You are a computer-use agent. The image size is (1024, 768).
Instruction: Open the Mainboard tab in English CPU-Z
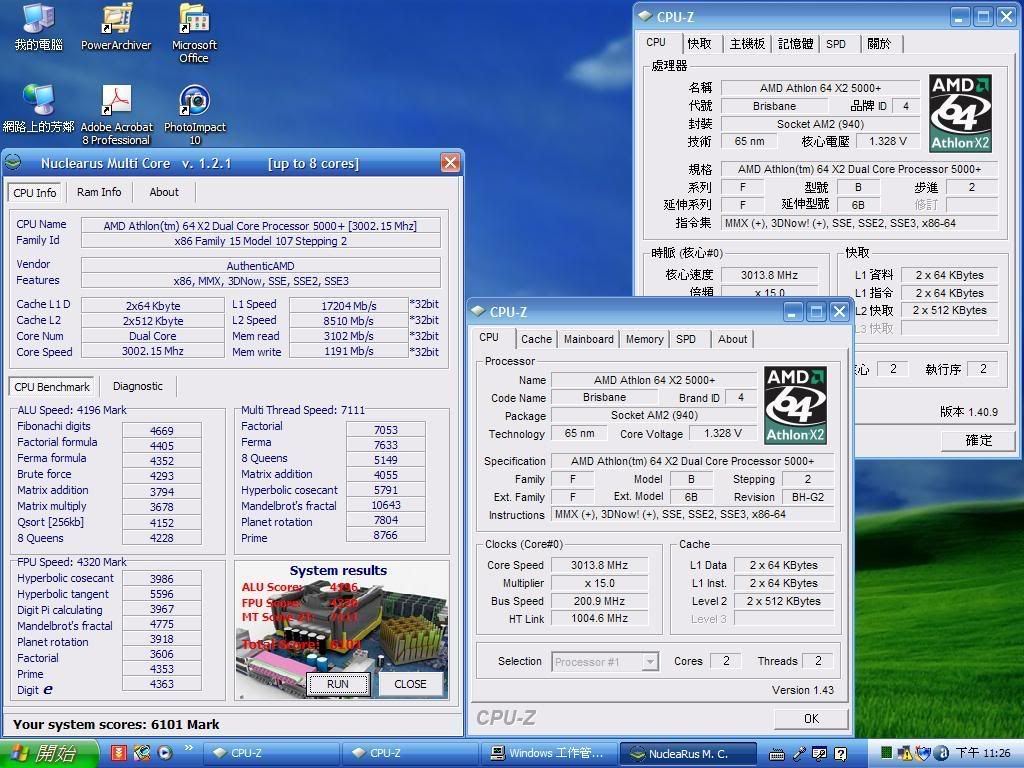588,339
